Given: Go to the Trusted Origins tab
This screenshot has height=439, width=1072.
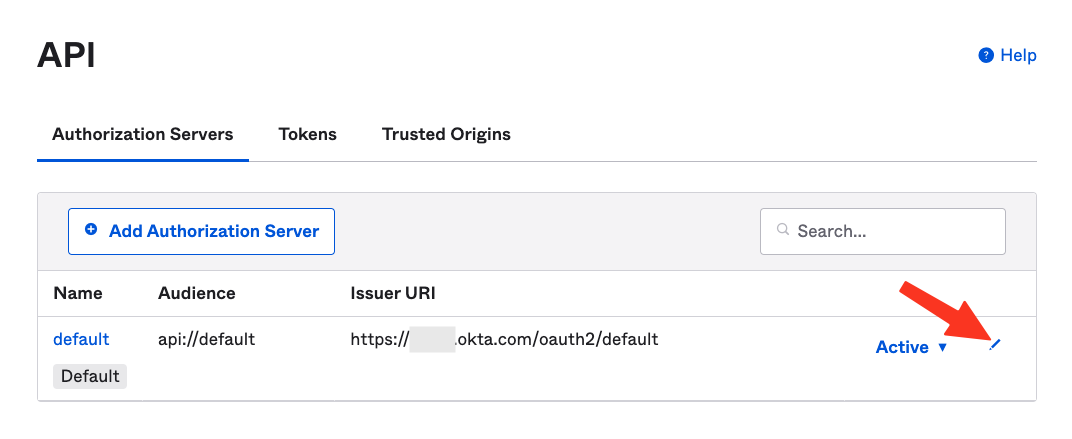Looking at the screenshot, I should [446, 134].
